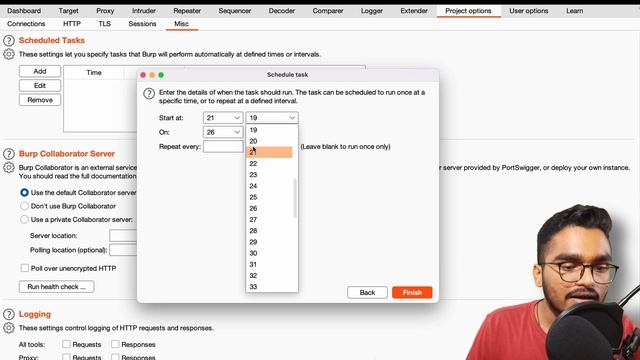The width and height of the screenshot is (640, 360).
Task: Open the TLS sub-tab
Action: 104,24
